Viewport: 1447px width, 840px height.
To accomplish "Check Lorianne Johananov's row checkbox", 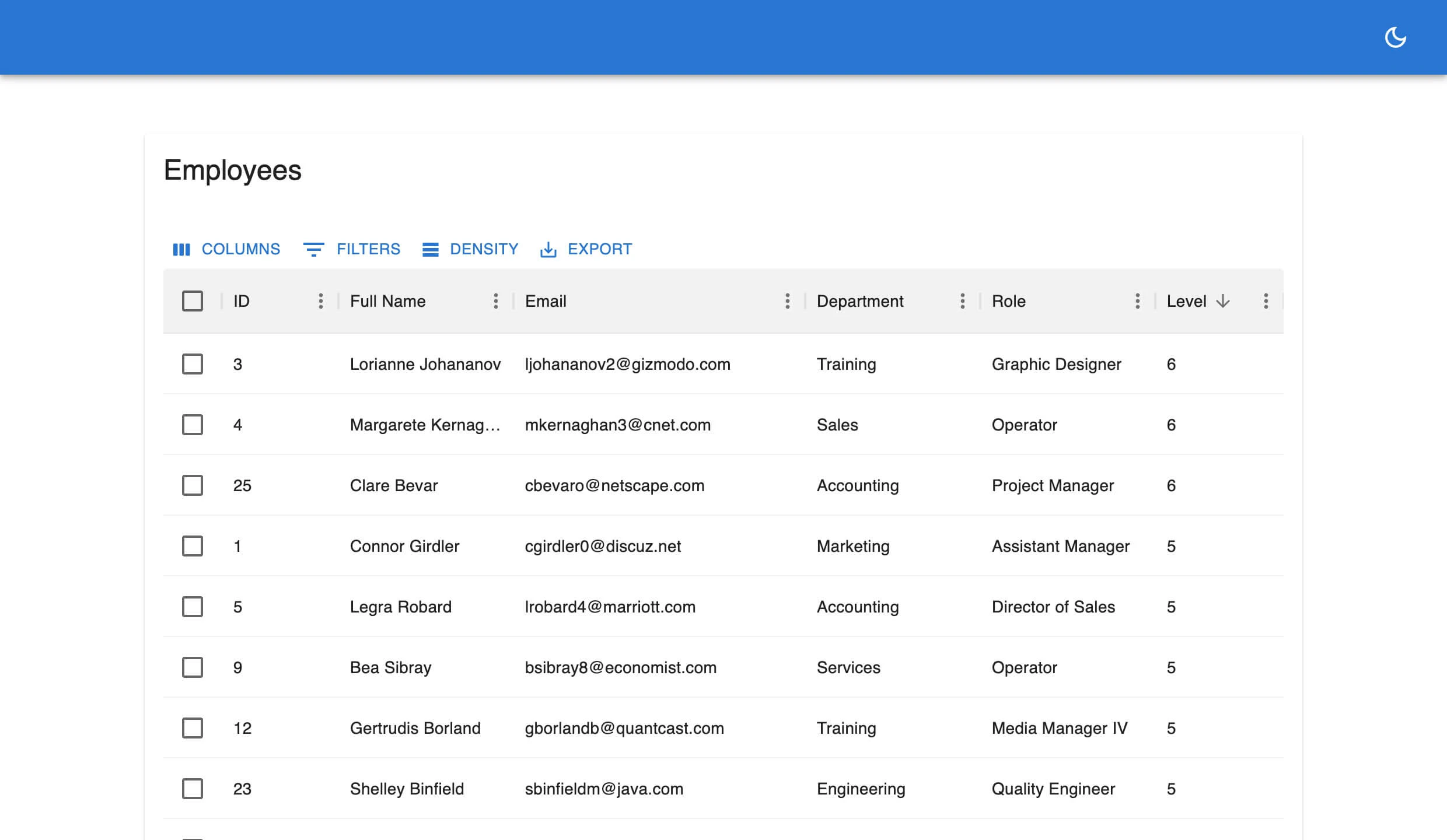I will (x=193, y=364).
